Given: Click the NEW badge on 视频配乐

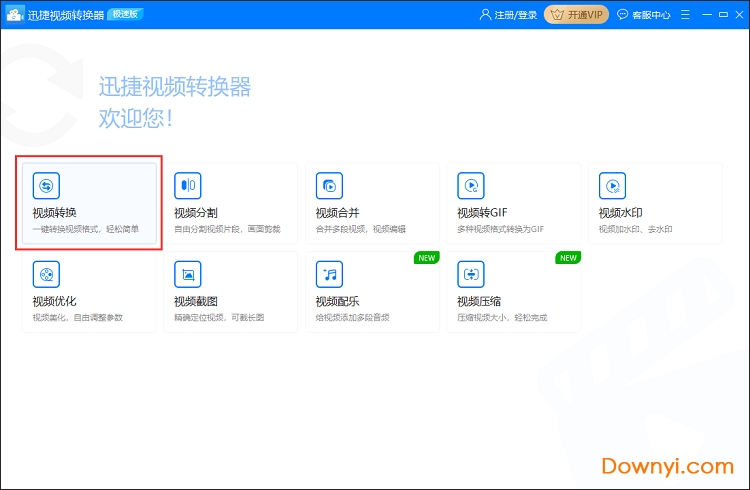Looking at the screenshot, I should 427,258.
